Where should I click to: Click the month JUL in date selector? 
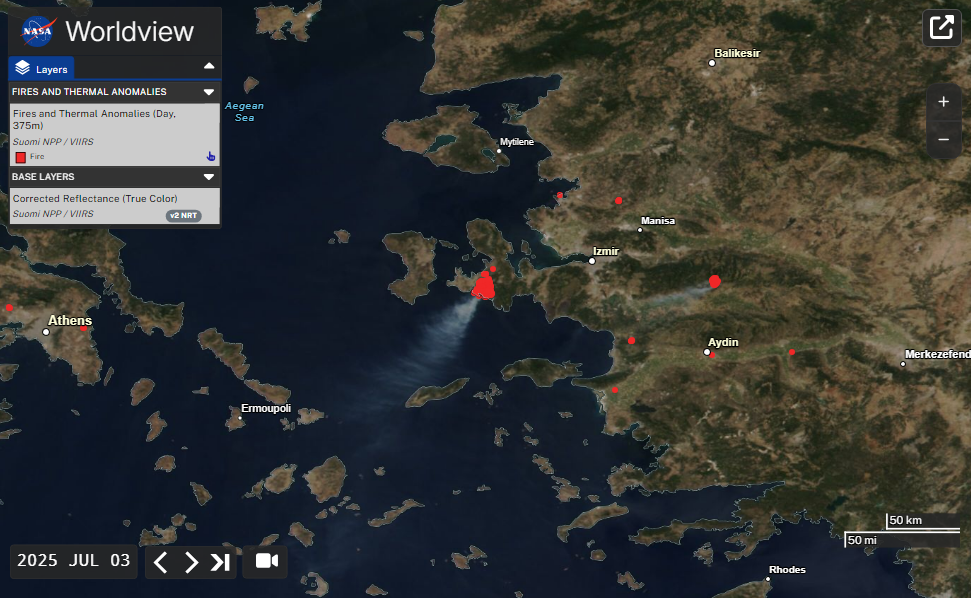click(84, 560)
